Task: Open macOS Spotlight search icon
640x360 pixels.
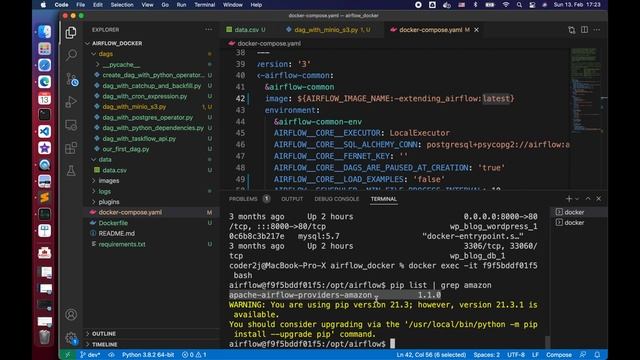Action: click(x=519, y=5)
